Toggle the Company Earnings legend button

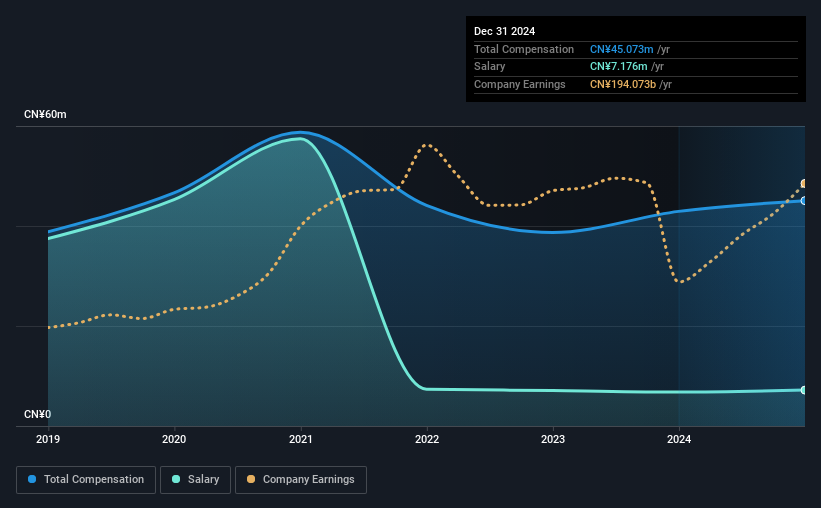(x=301, y=480)
